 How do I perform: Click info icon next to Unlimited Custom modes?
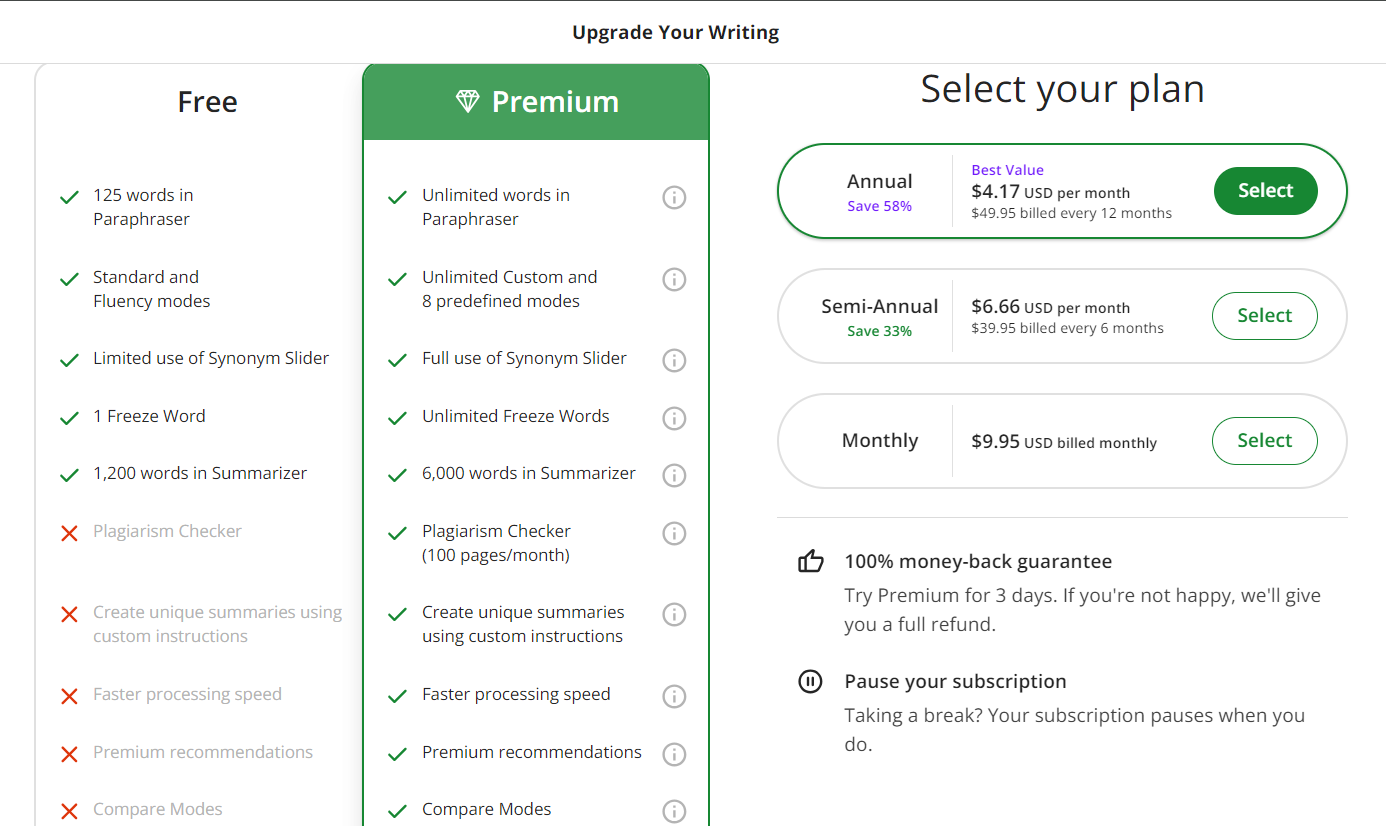point(675,280)
